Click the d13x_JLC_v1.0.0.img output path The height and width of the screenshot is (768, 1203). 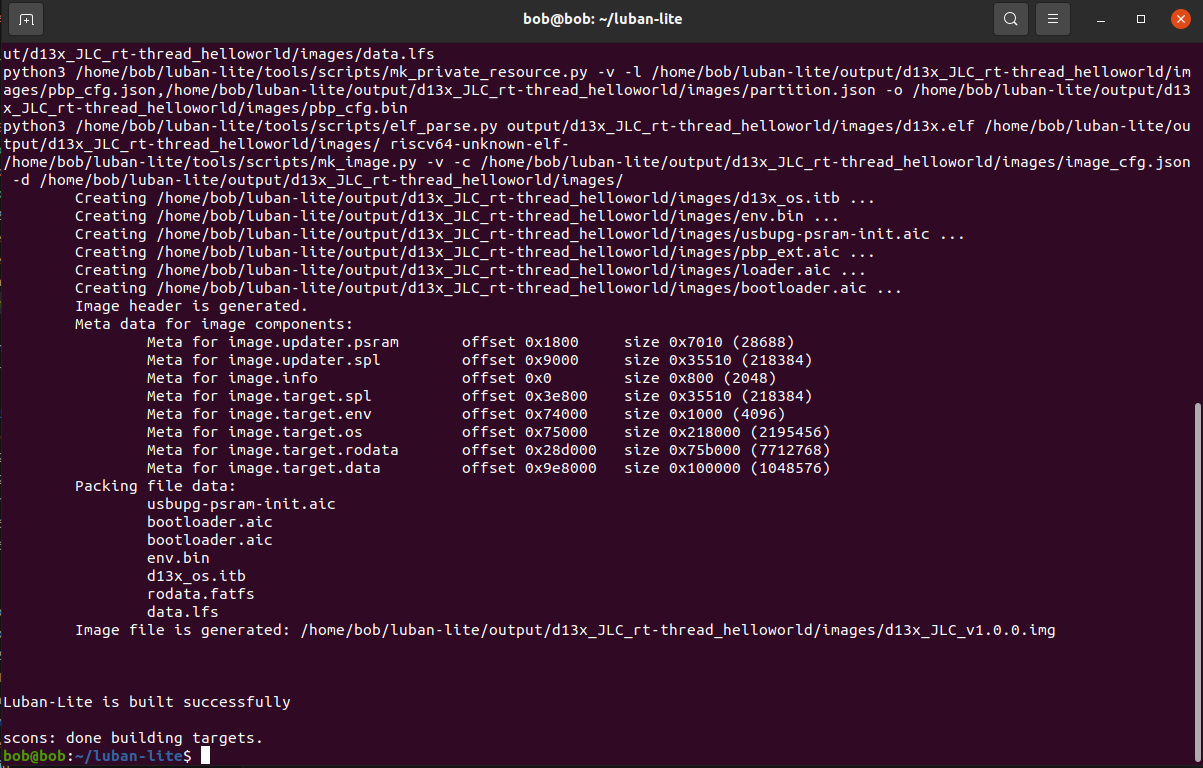[678, 630]
